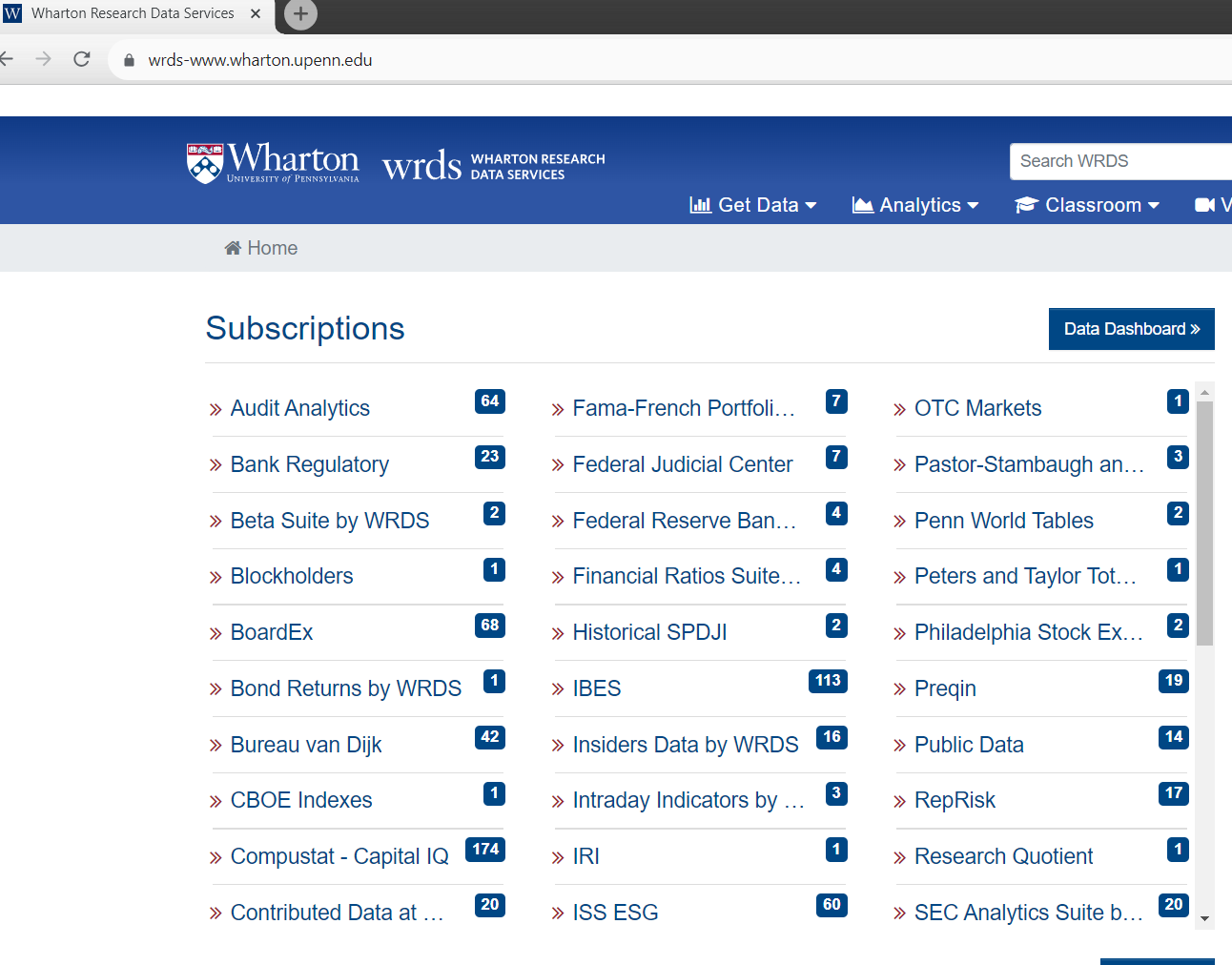Reload the page with the refresh icon
Image resolution: width=1232 pixels, height=965 pixels.
coord(82,58)
